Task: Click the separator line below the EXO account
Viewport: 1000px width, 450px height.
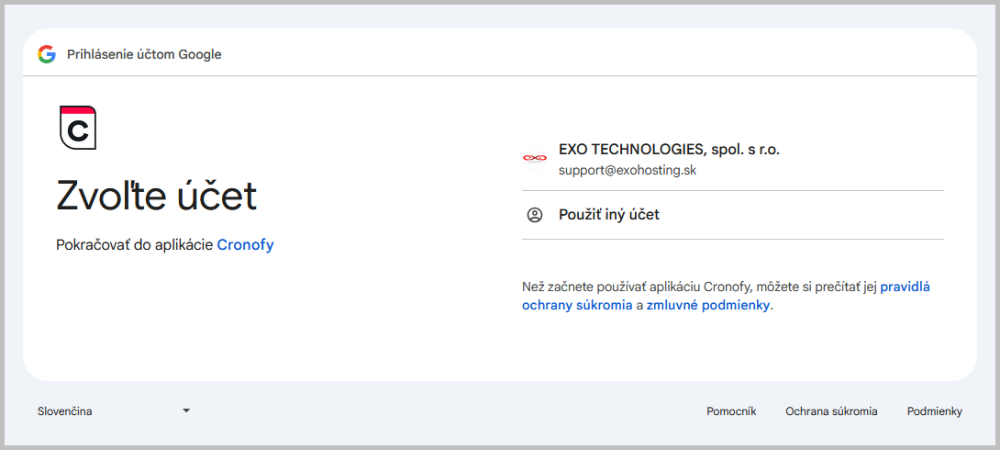Action: click(x=733, y=190)
